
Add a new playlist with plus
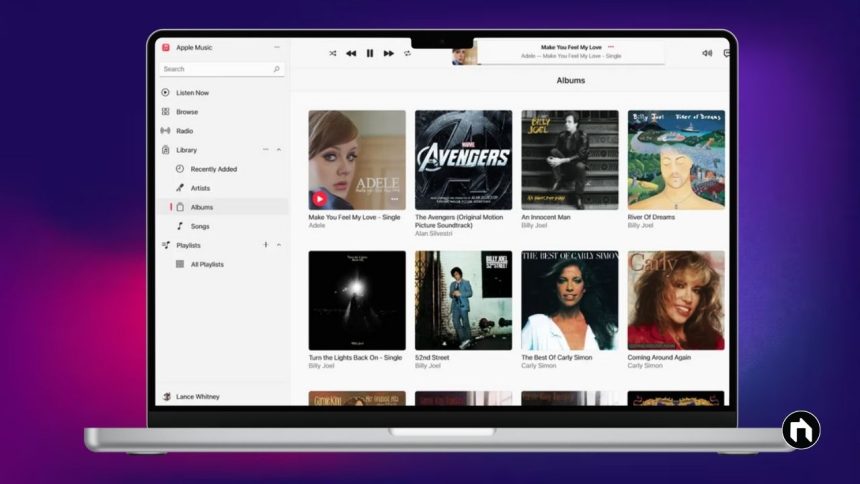(x=265, y=245)
